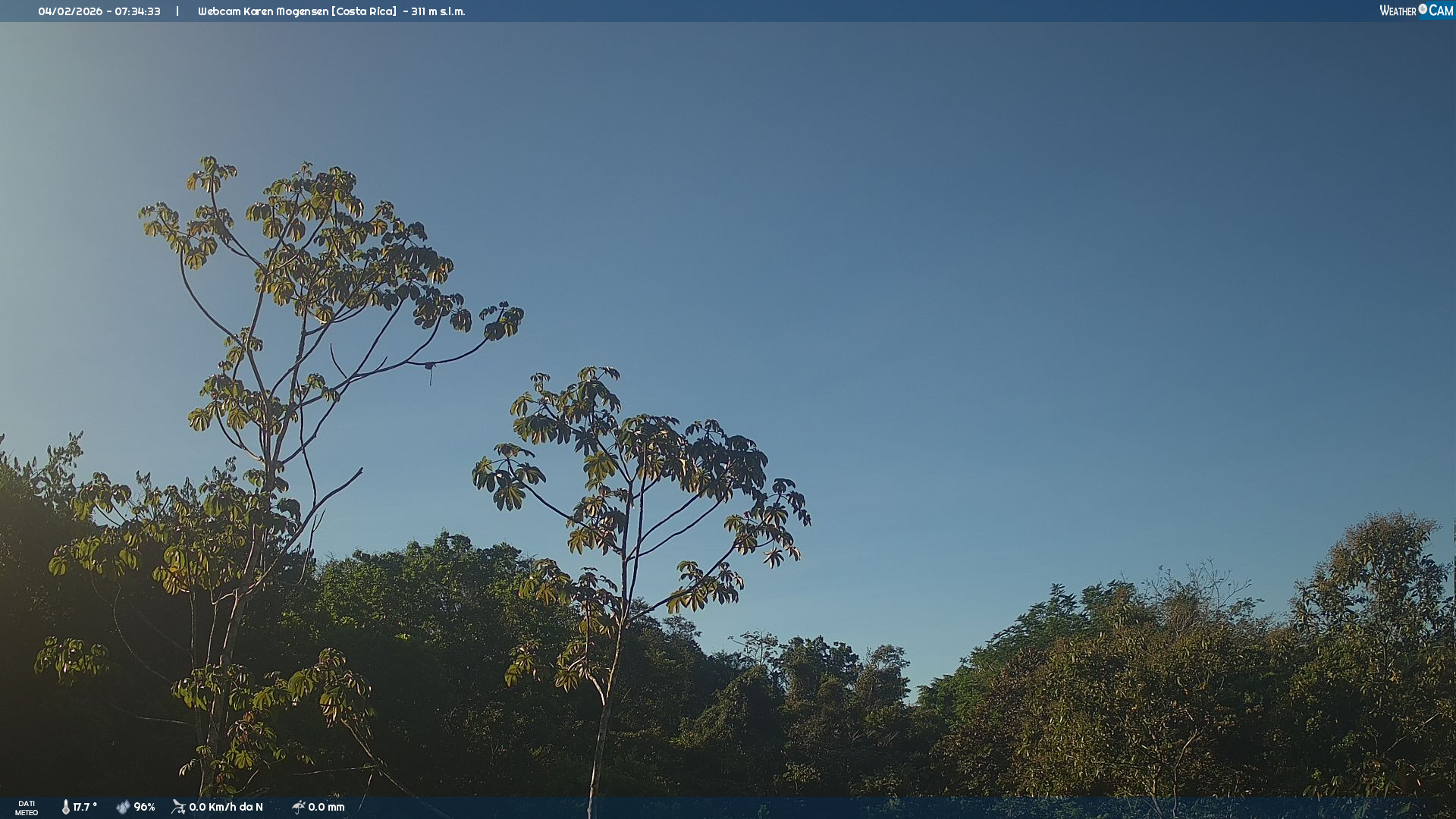The image size is (1456, 819).
Task: Click the 04/02/2026 date stamp
Action: (70, 11)
